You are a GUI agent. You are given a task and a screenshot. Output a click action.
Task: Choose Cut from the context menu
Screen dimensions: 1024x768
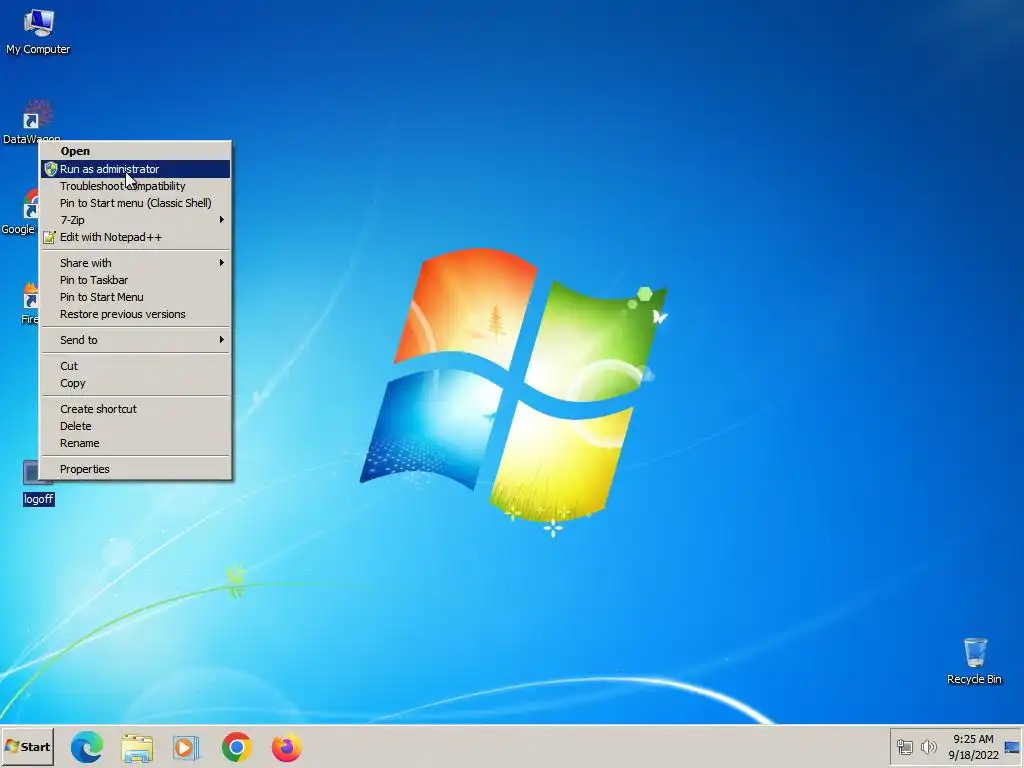(136, 366)
